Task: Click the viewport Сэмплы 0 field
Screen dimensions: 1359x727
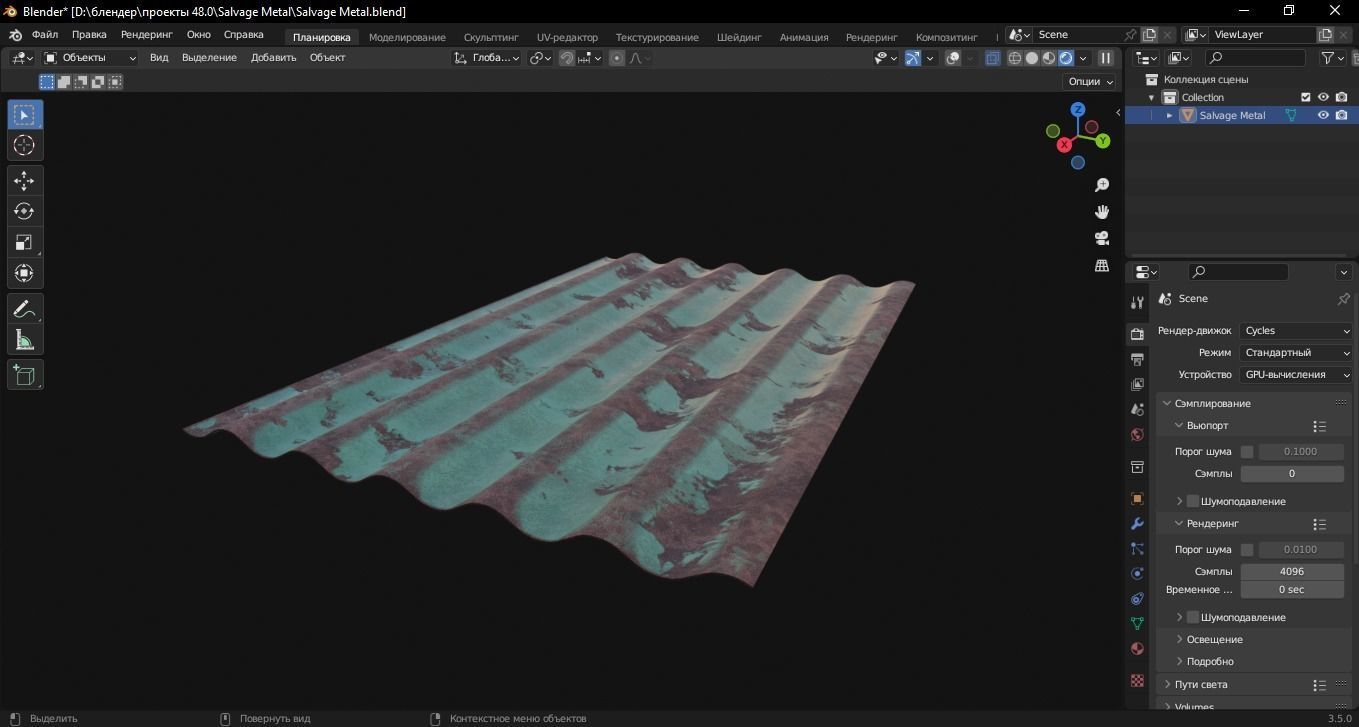Action: click(x=1292, y=474)
